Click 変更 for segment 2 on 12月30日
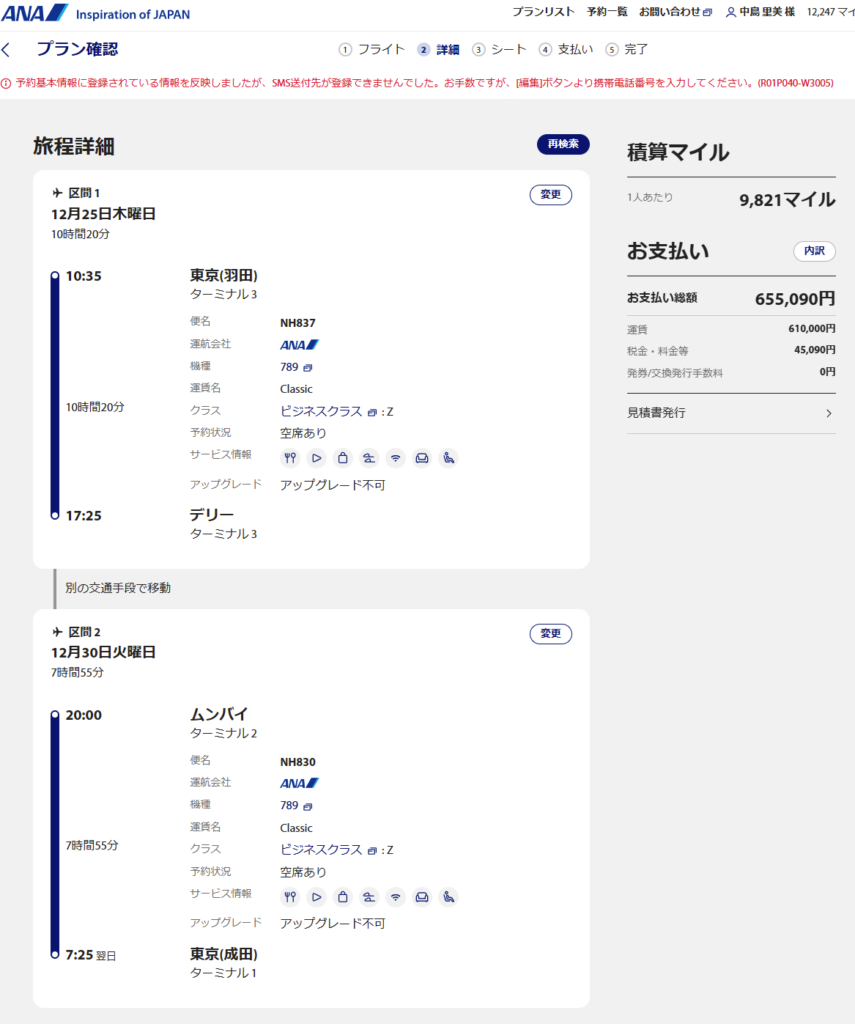The height and width of the screenshot is (1024, 855). [551, 633]
